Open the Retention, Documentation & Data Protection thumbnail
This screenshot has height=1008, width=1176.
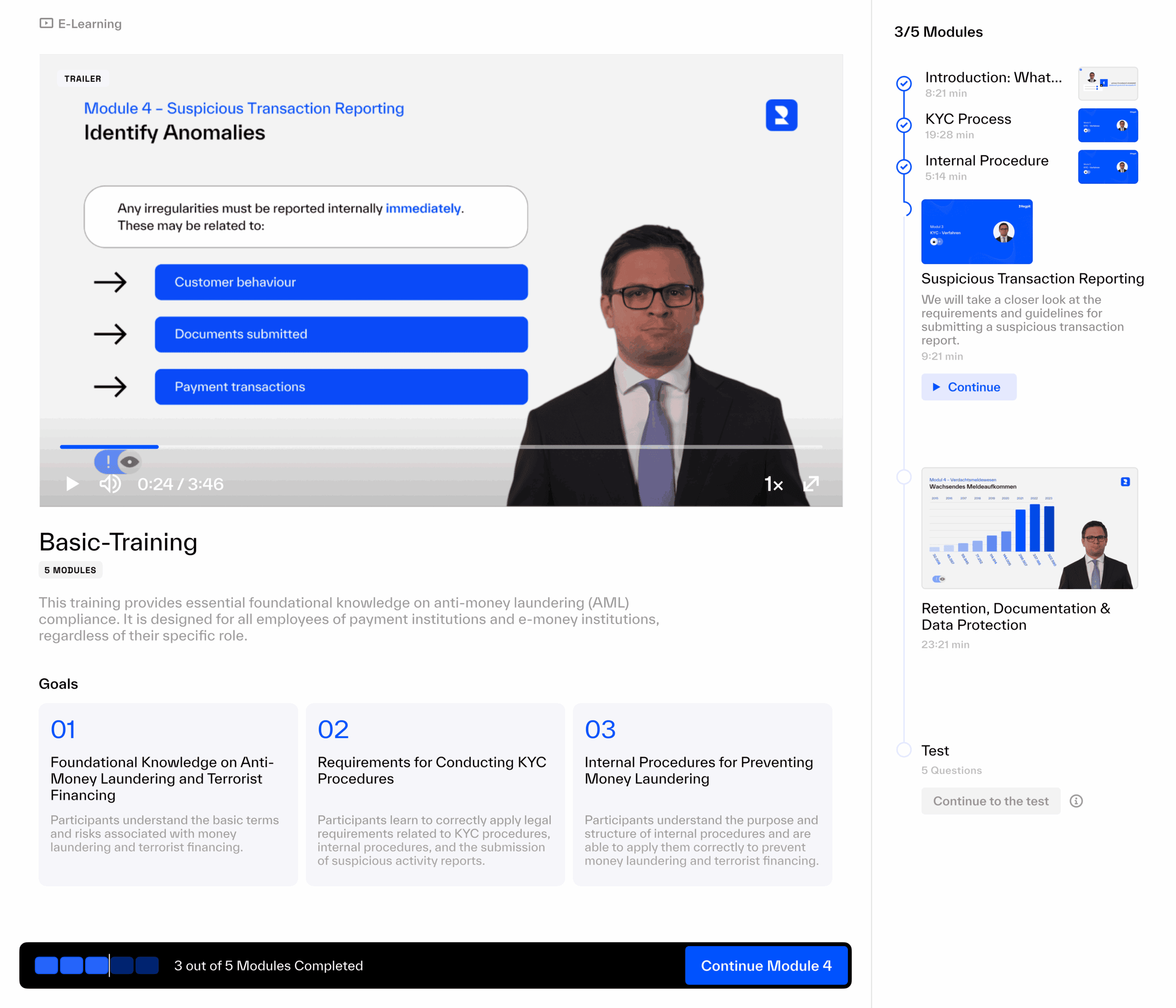tap(1029, 528)
